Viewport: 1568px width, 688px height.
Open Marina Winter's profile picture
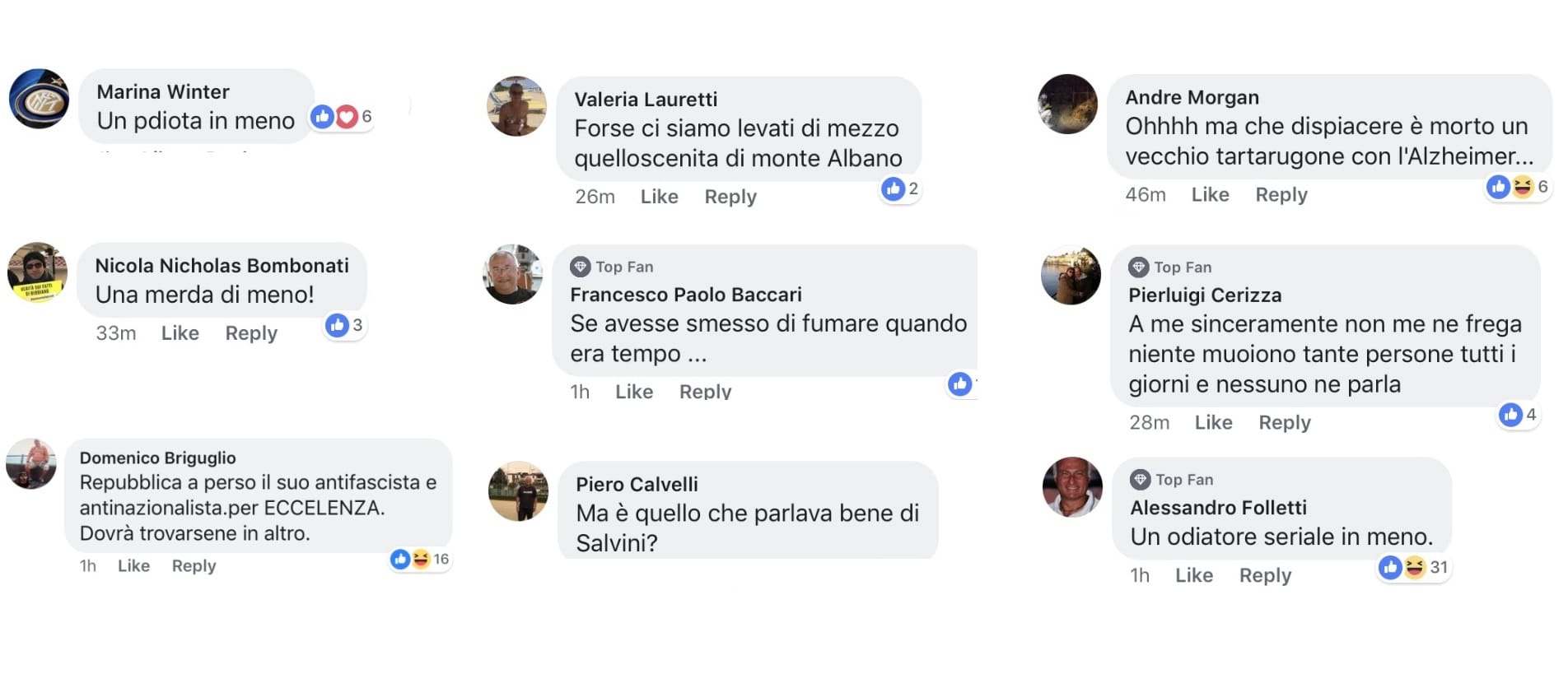[39, 99]
